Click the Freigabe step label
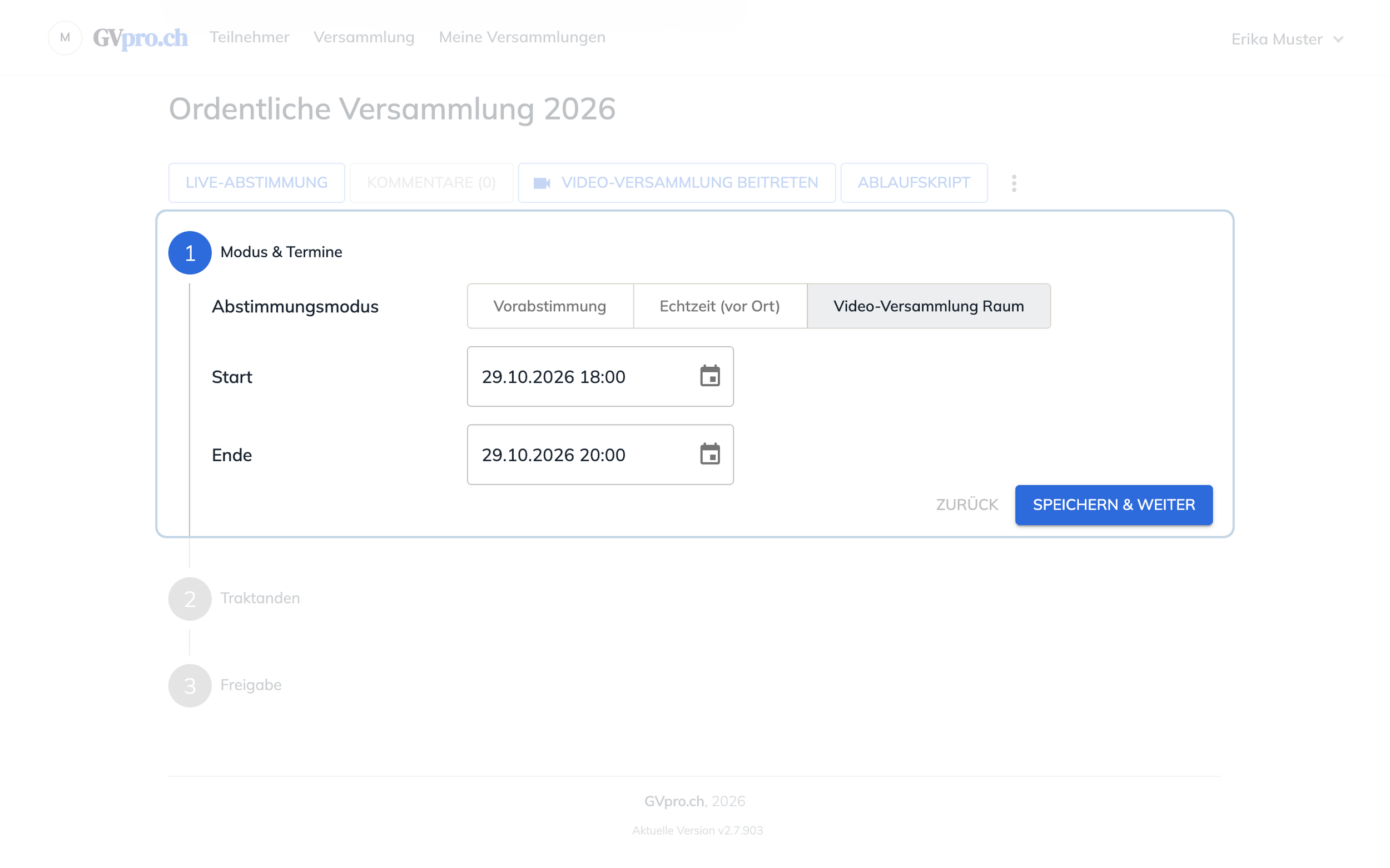The image size is (1390, 868). (251, 685)
